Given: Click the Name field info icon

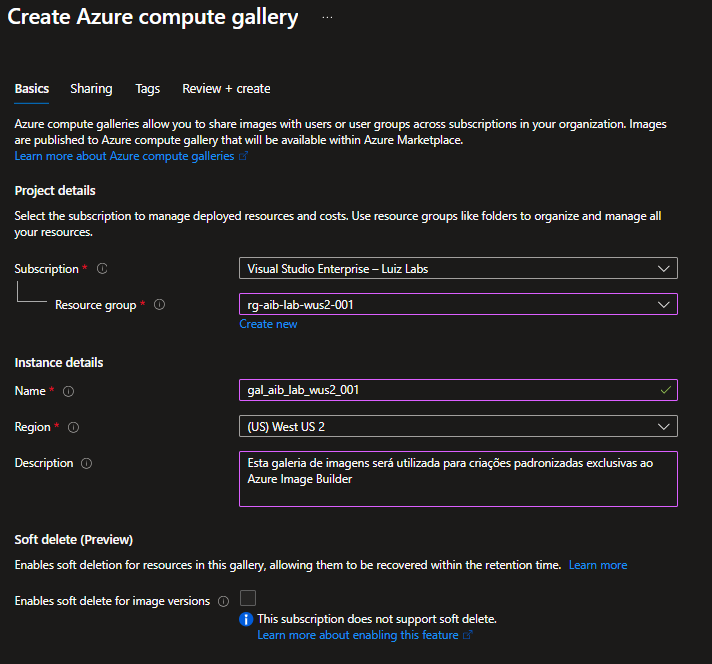Looking at the screenshot, I should pos(69,391).
